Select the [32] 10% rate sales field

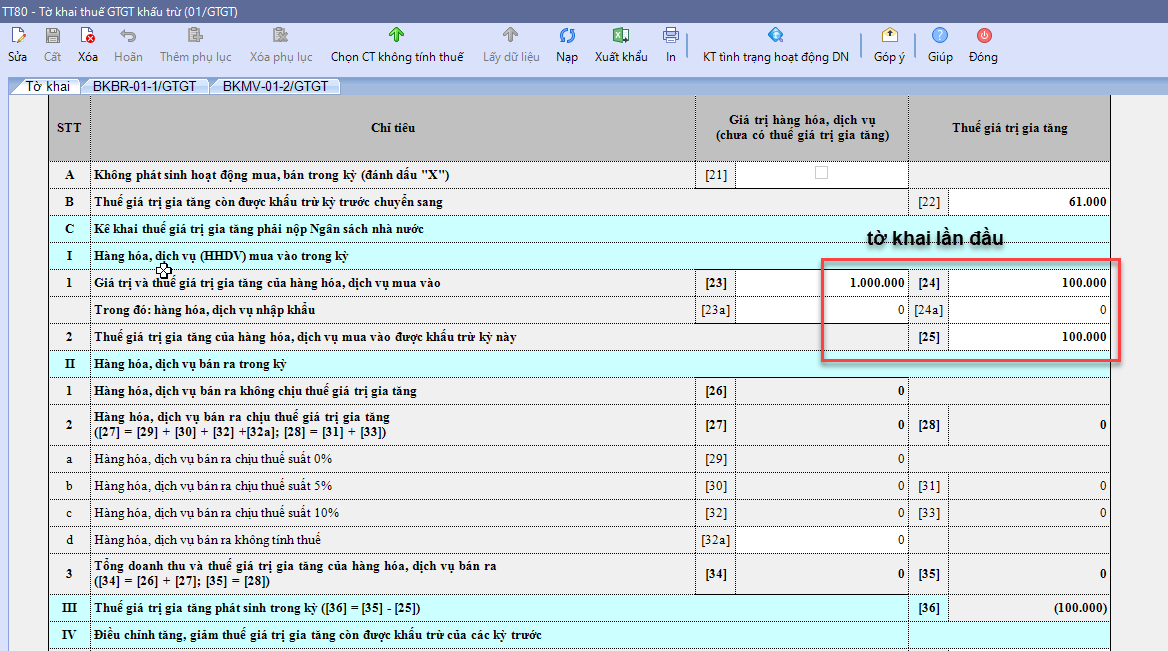tap(822, 512)
